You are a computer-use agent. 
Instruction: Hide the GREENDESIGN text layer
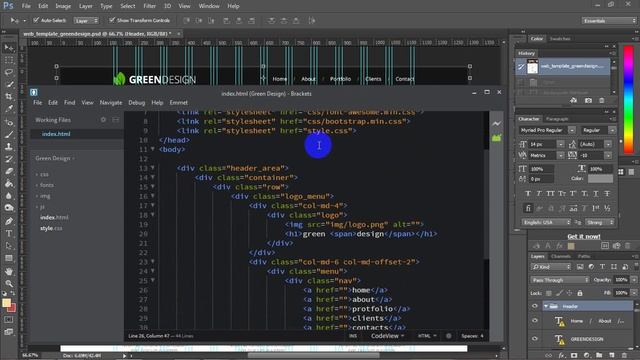tap(535, 339)
